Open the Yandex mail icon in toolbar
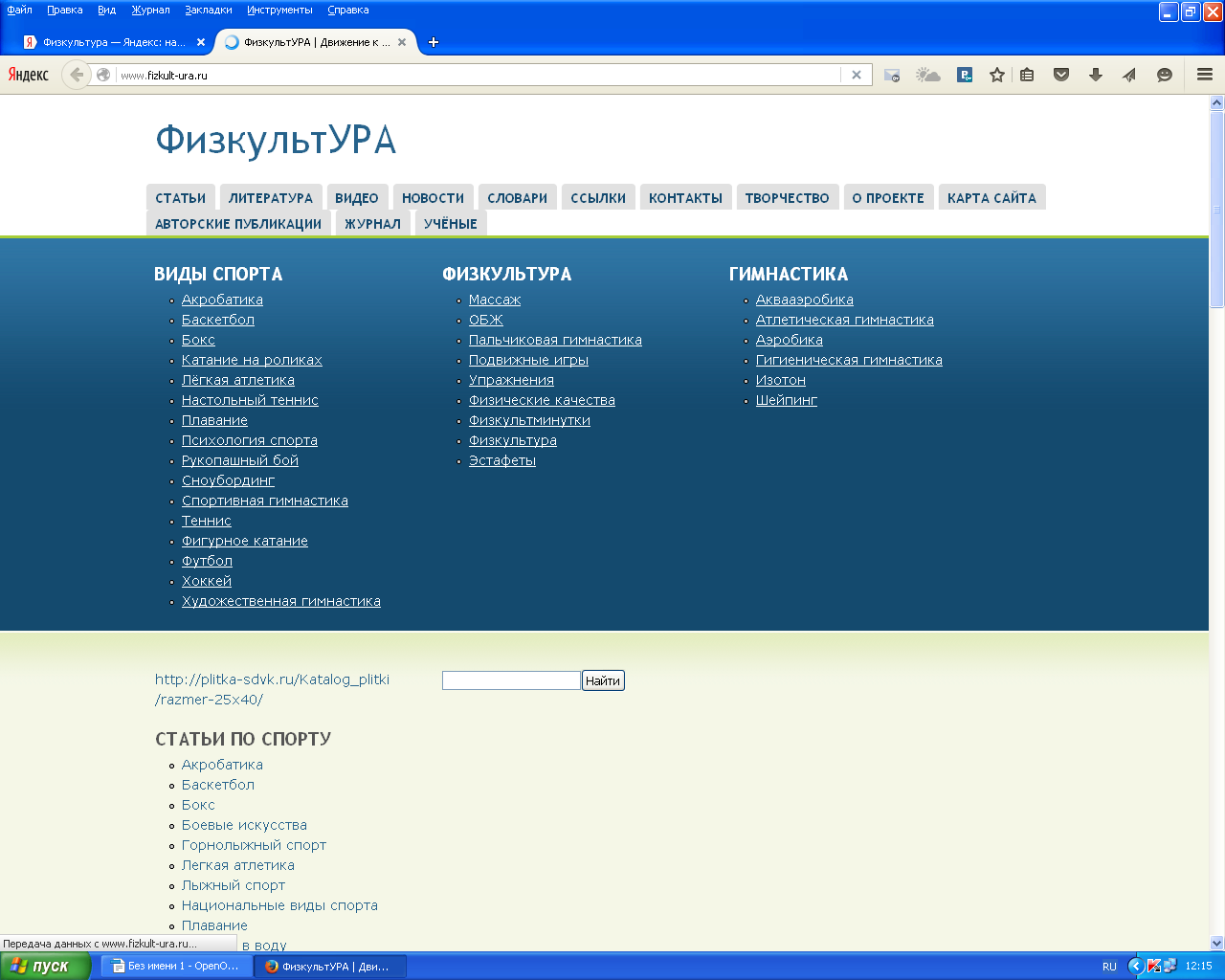This screenshot has height=980, width=1225. pyautogui.click(x=892, y=75)
